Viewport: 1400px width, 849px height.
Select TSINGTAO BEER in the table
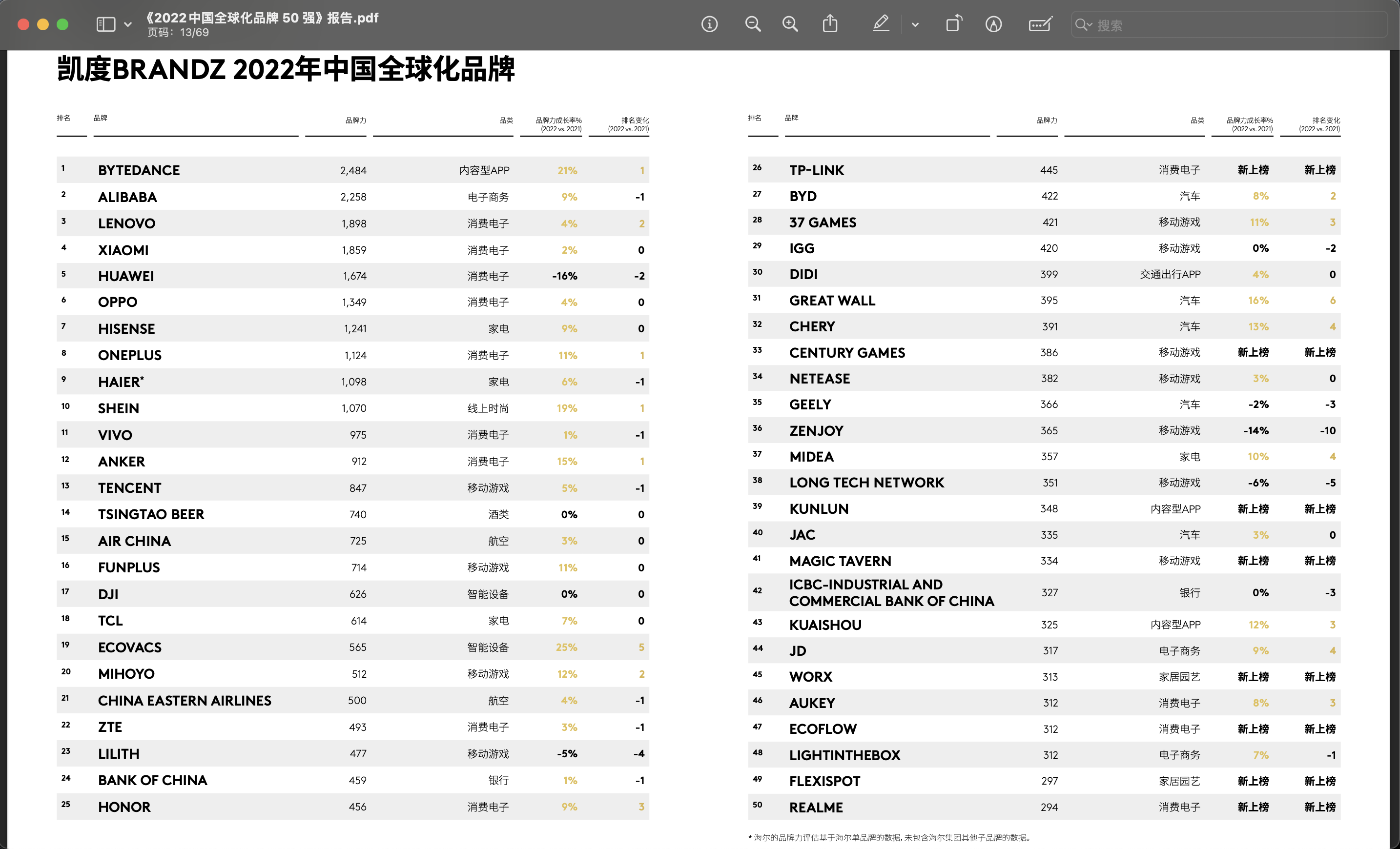click(x=150, y=514)
